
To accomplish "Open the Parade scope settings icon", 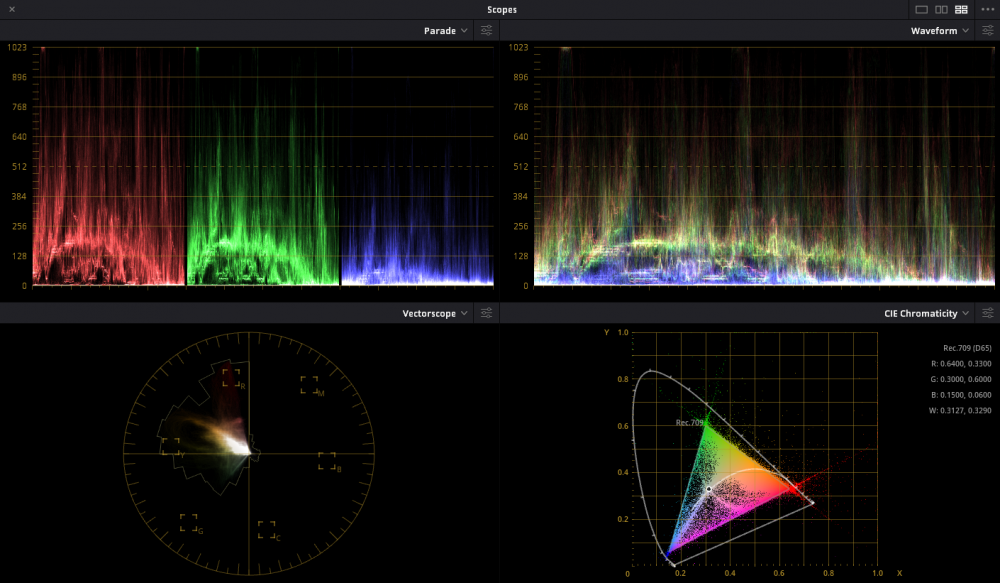I will [x=486, y=31].
